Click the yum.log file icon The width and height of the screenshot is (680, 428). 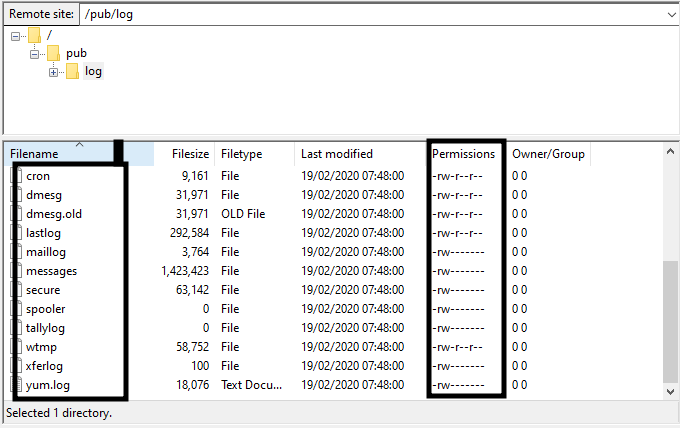(17, 385)
